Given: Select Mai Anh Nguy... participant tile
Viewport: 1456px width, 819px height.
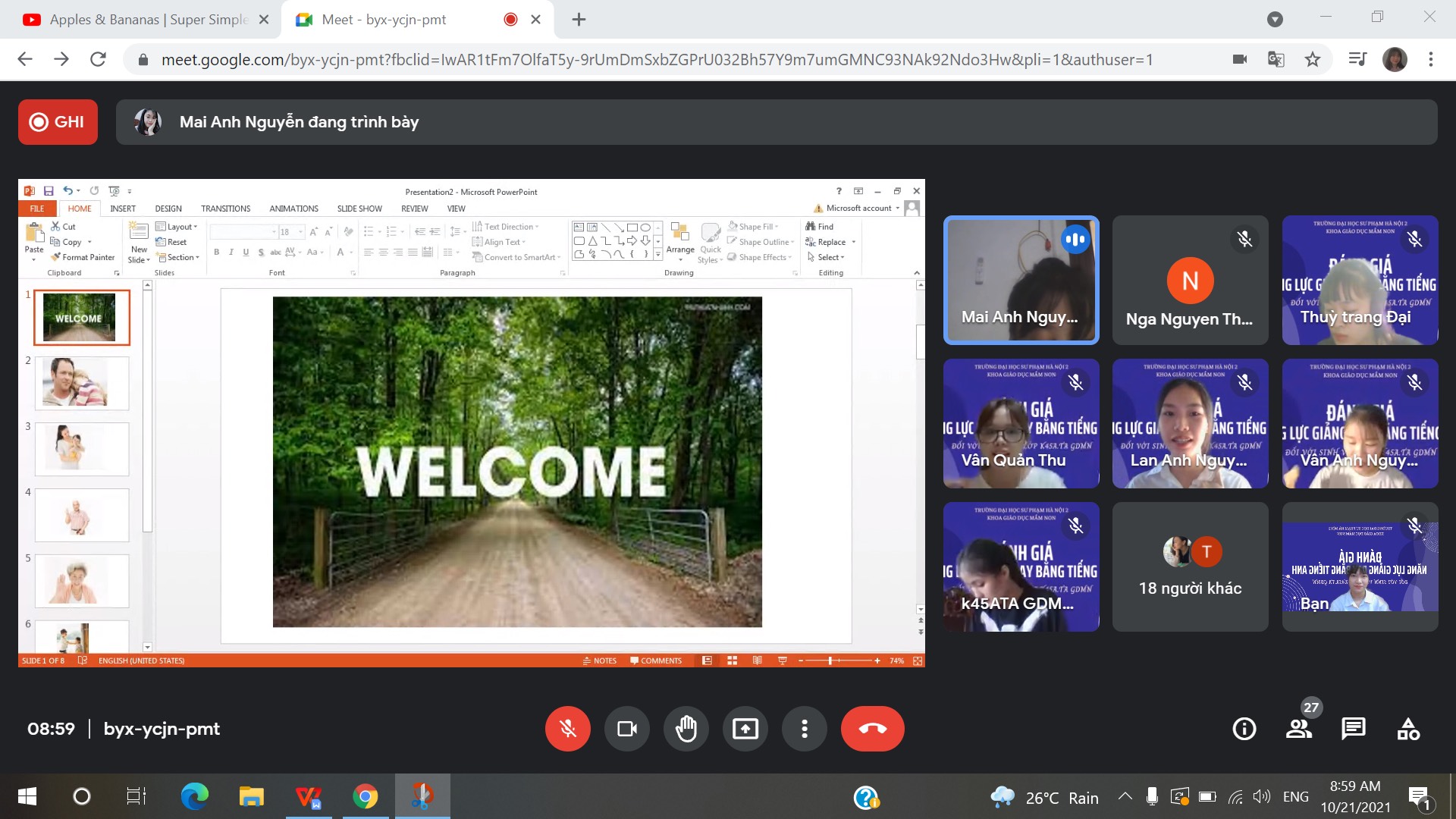Looking at the screenshot, I should [1021, 280].
